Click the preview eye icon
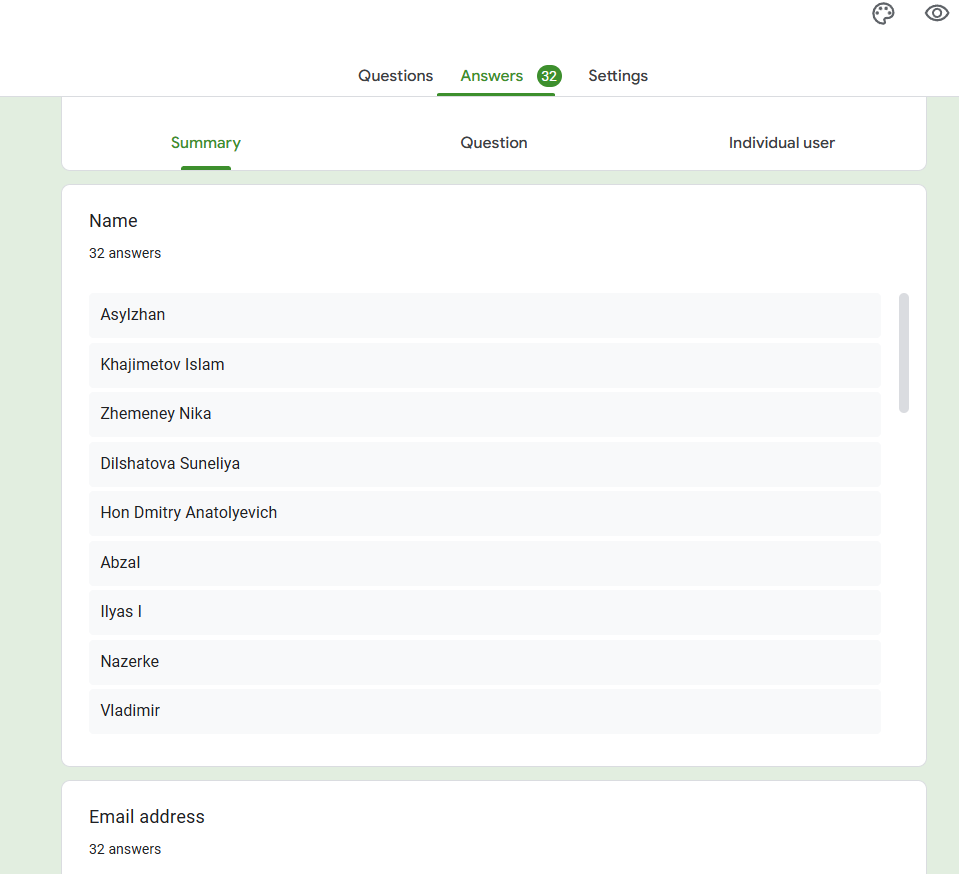Viewport: 959px width, 874px height. pyautogui.click(x=936, y=13)
